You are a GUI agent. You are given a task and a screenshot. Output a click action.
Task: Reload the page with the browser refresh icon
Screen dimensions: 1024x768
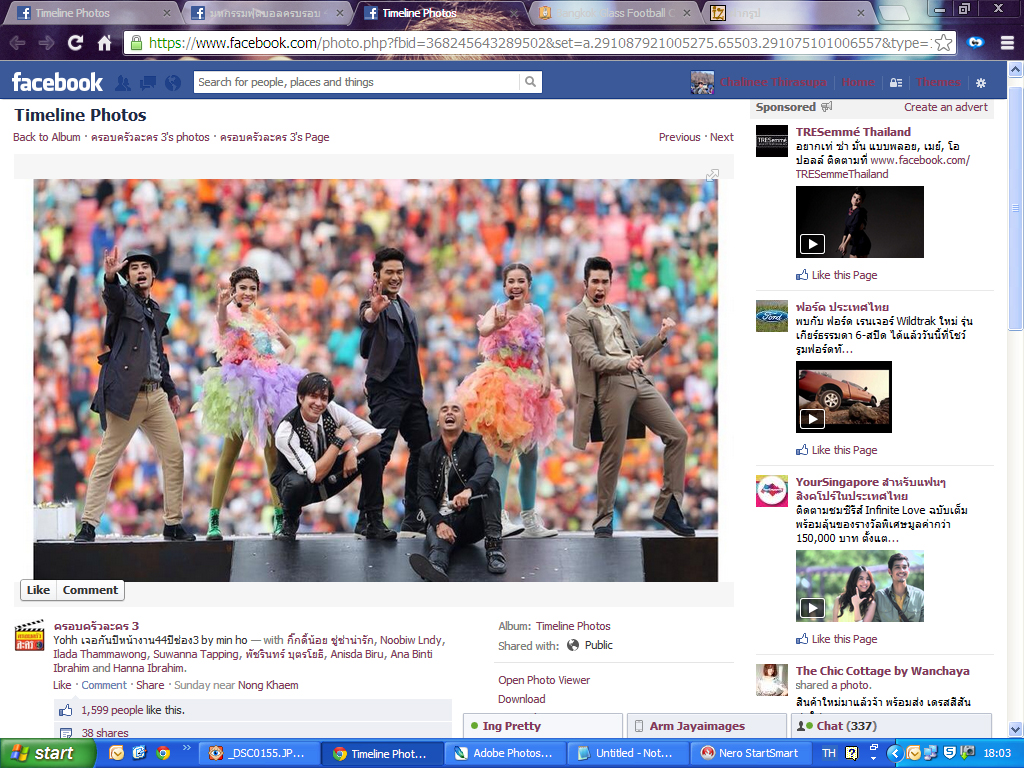(x=75, y=43)
